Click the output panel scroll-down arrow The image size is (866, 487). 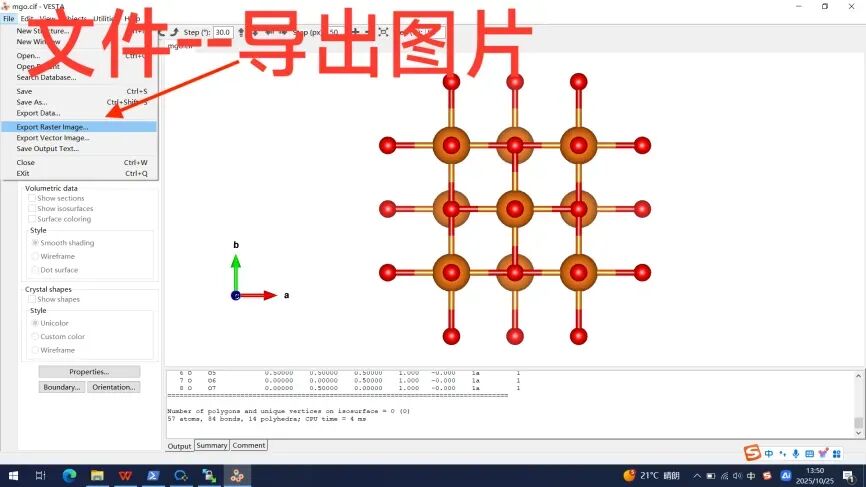tap(858, 433)
